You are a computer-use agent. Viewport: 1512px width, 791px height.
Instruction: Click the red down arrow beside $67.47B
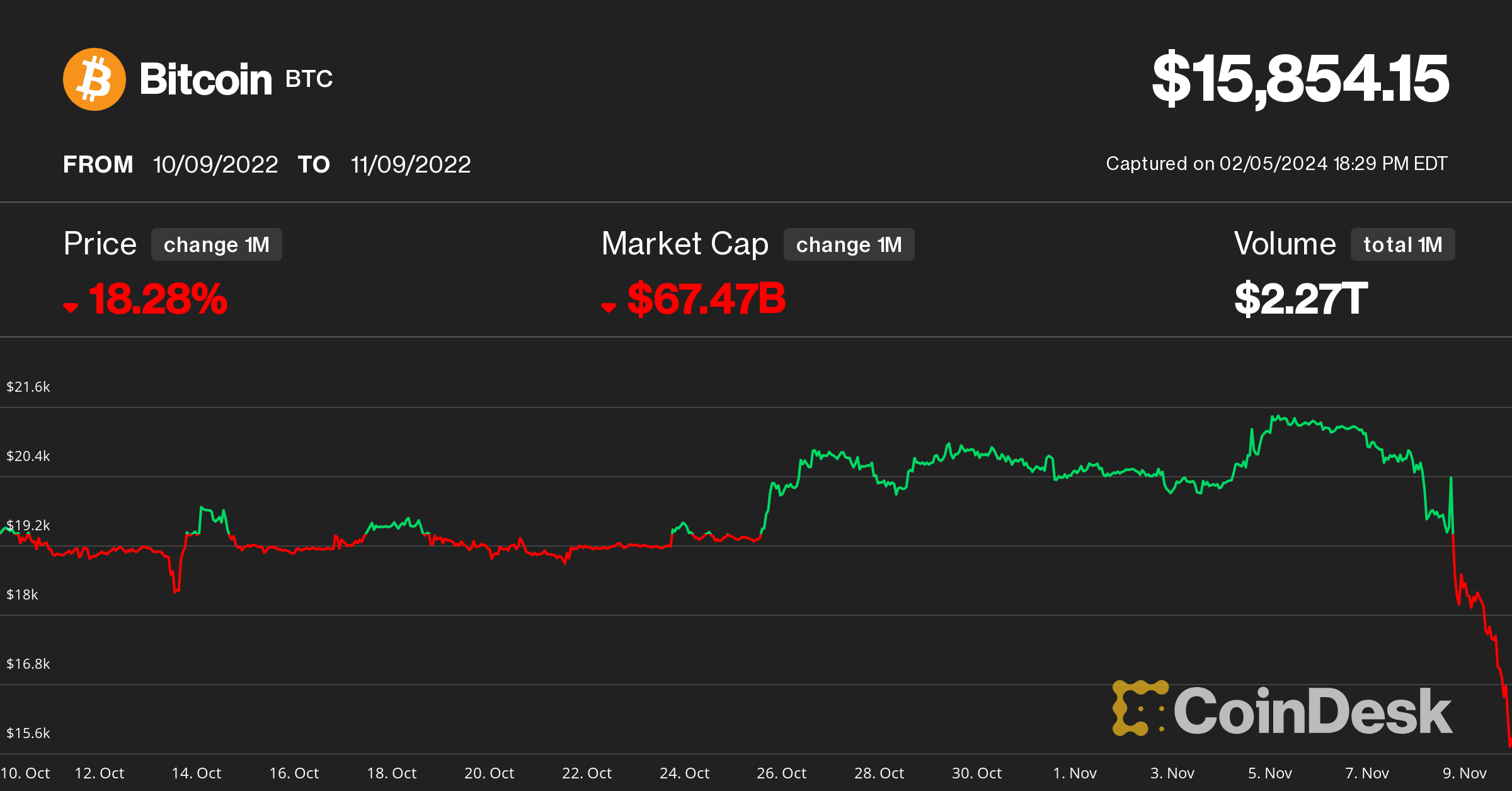(609, 307)
